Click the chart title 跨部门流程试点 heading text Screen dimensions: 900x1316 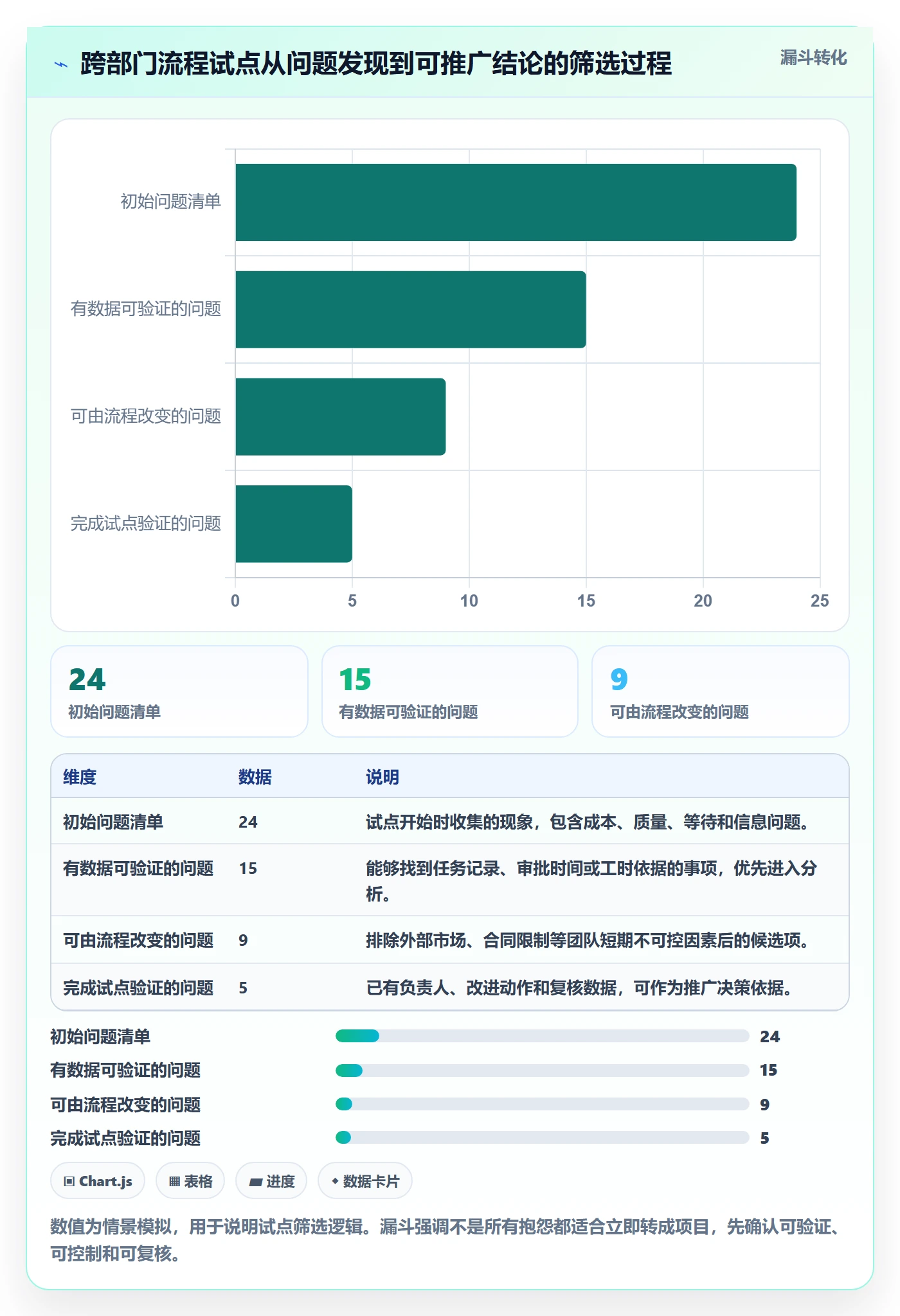[x=376, y=64]
